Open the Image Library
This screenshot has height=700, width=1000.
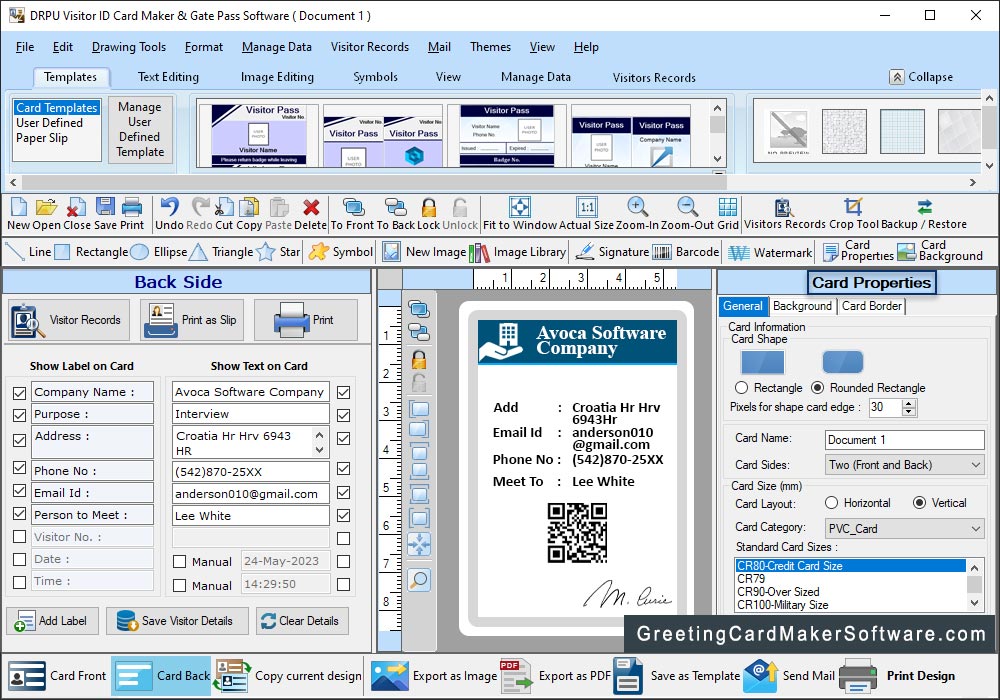tap(517, 252)
